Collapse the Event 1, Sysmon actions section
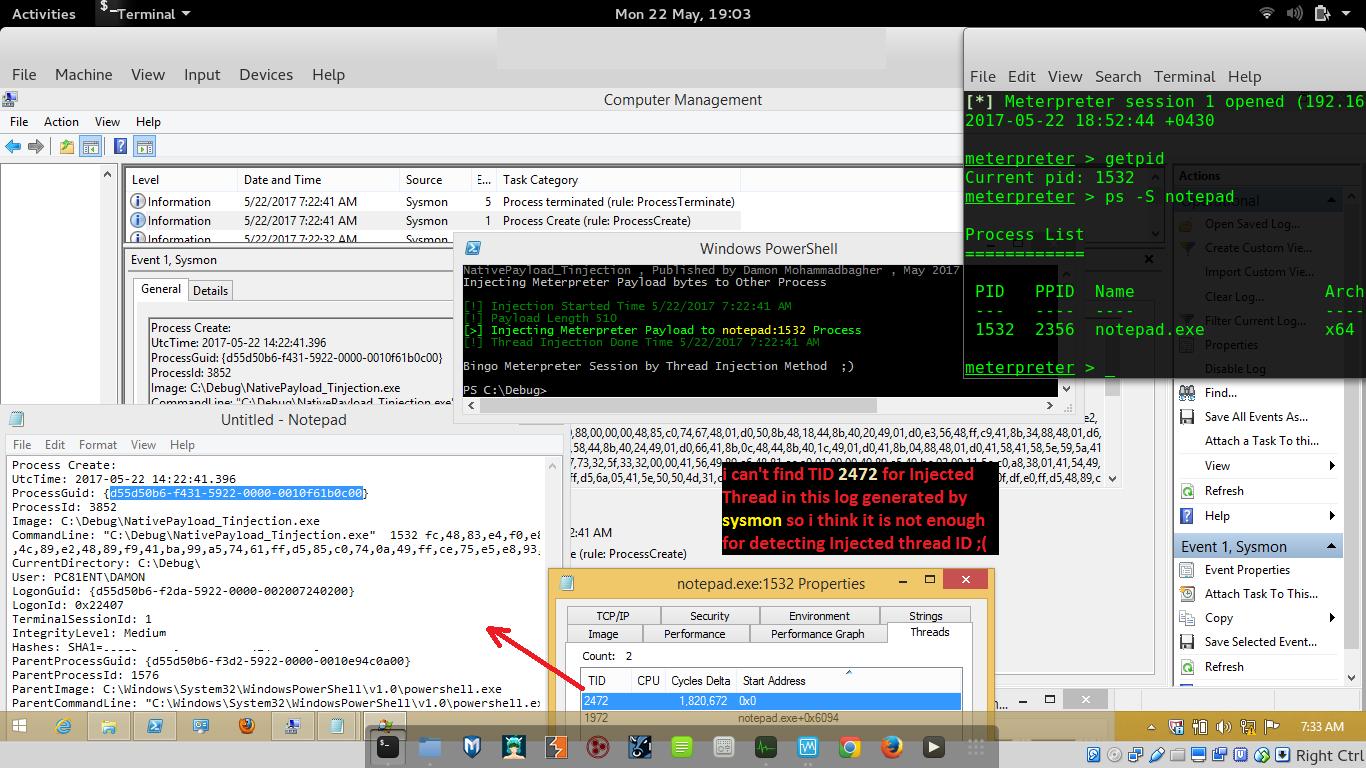Viewport: 1366px width, 768px height. click(x=1331, y=546)
